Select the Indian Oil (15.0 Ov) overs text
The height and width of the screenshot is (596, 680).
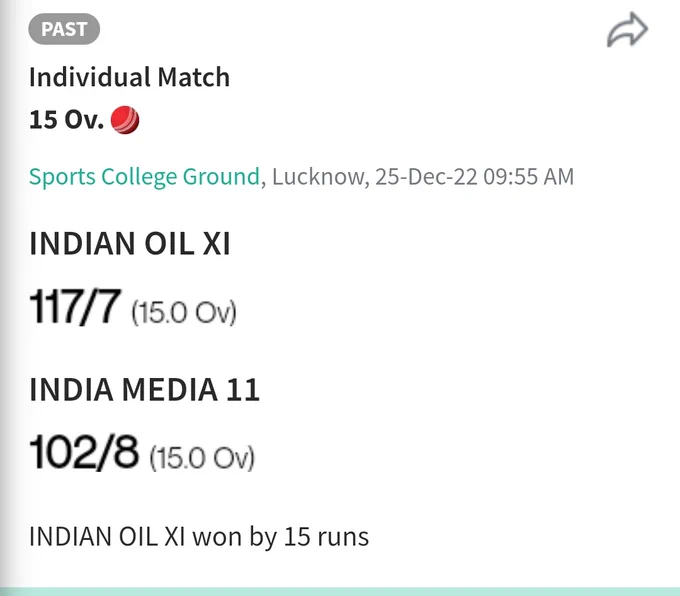(x=184, y=312)
